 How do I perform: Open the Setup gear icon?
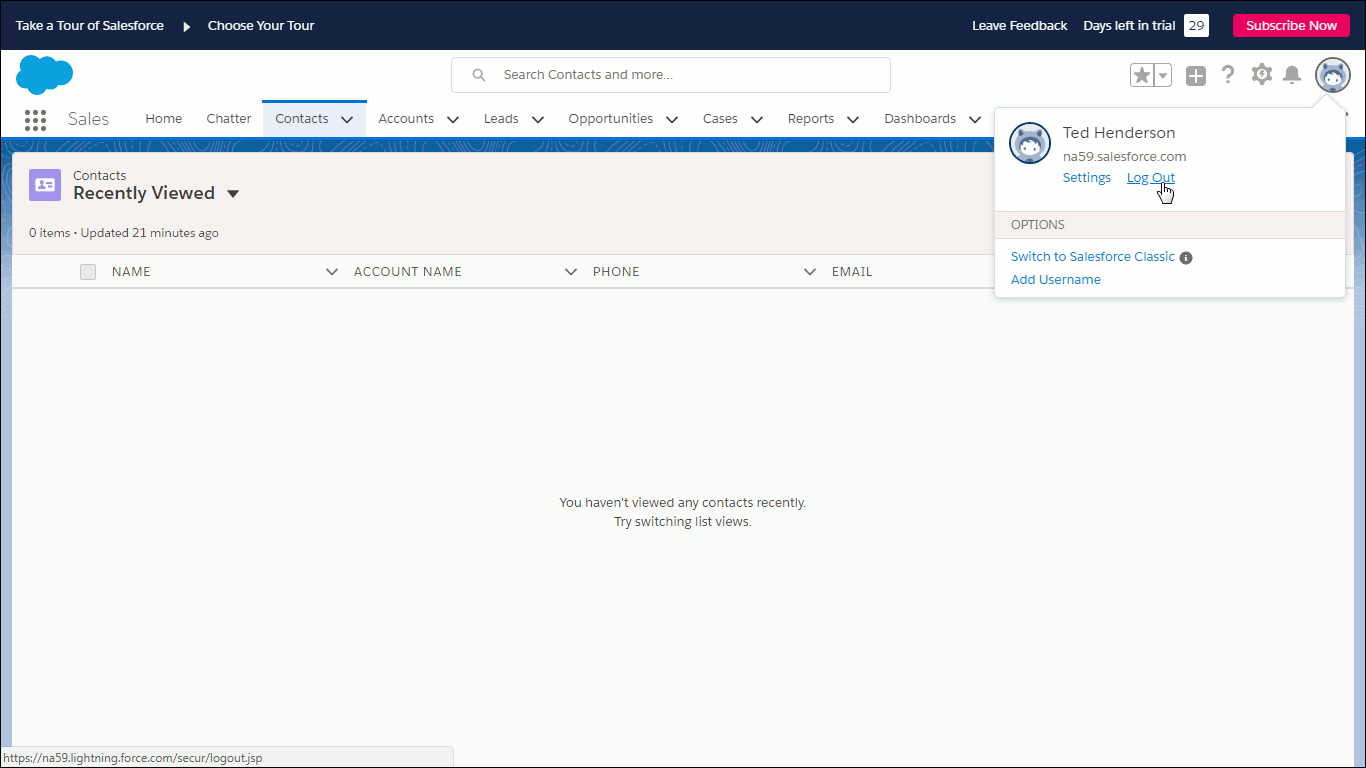point(1262,75)
